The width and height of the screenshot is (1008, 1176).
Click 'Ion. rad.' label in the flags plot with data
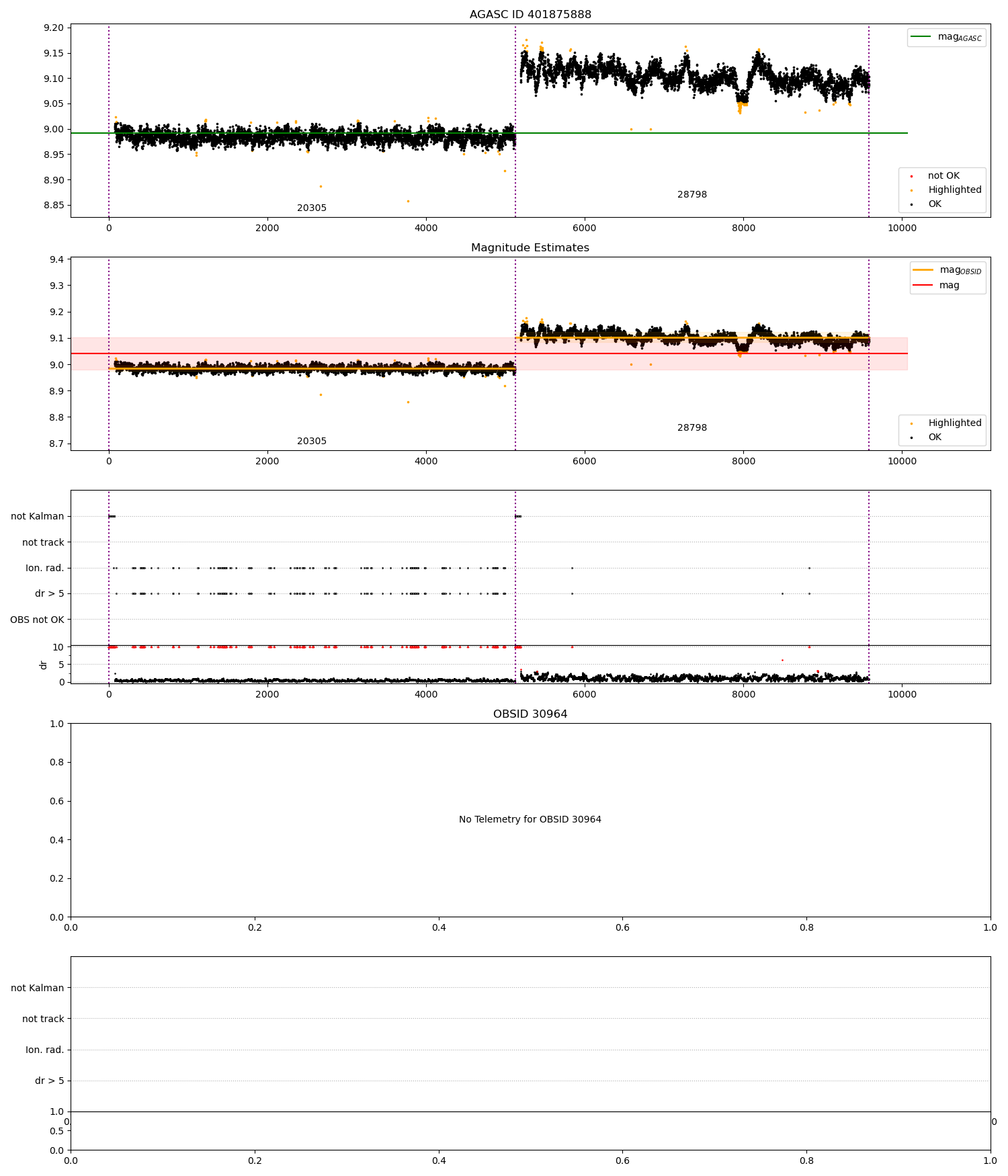coord(45,569)
